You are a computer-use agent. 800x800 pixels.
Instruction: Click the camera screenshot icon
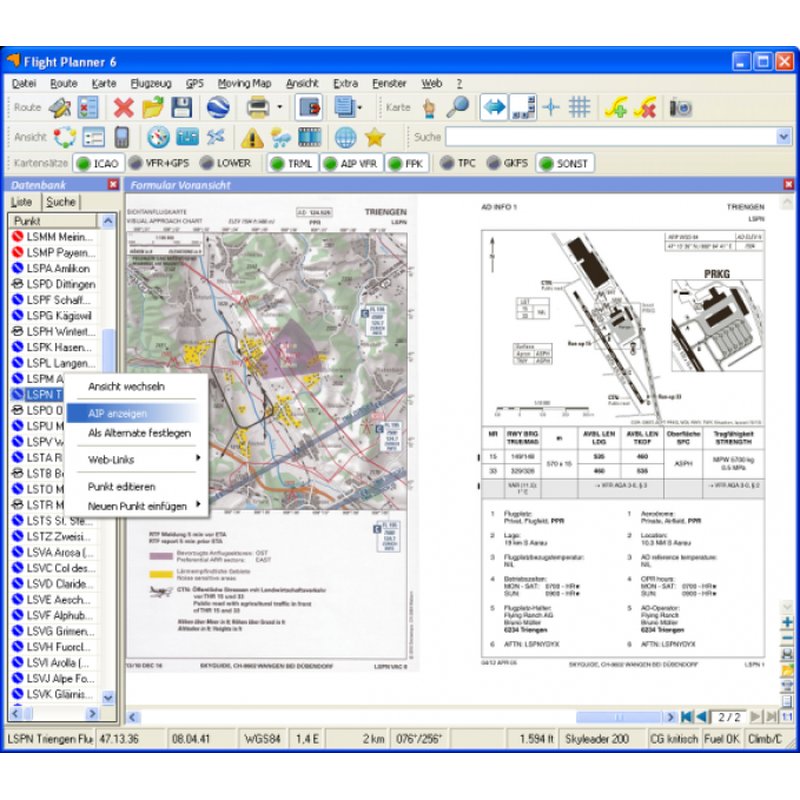coord(681,108)
